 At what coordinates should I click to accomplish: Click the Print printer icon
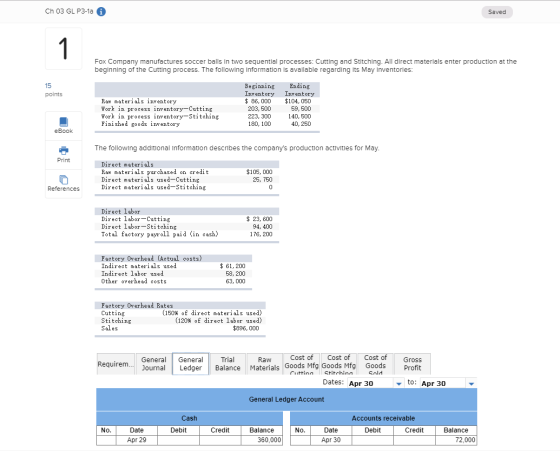click(64, 150)
